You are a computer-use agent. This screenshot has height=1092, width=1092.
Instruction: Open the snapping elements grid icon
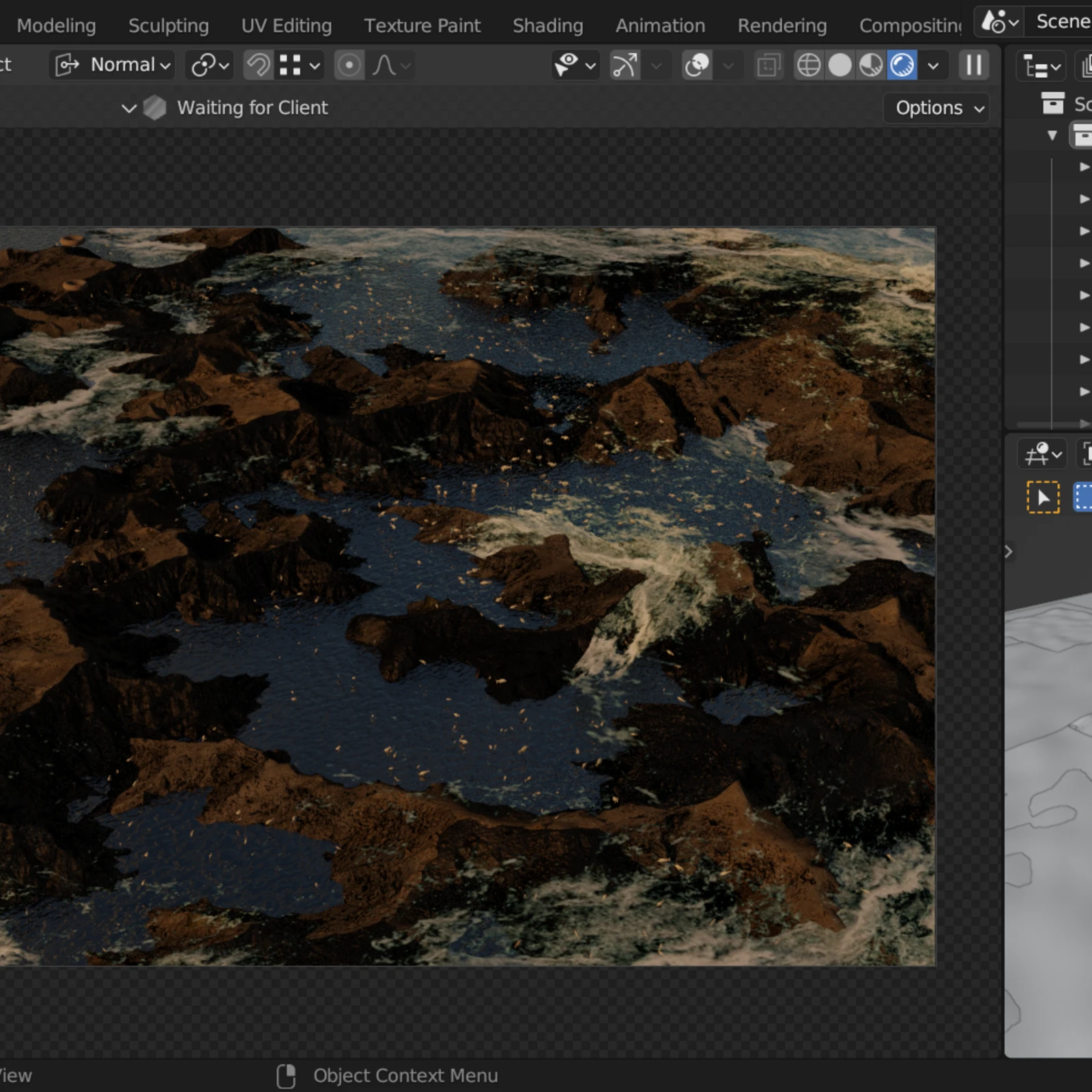coord(300,66)
